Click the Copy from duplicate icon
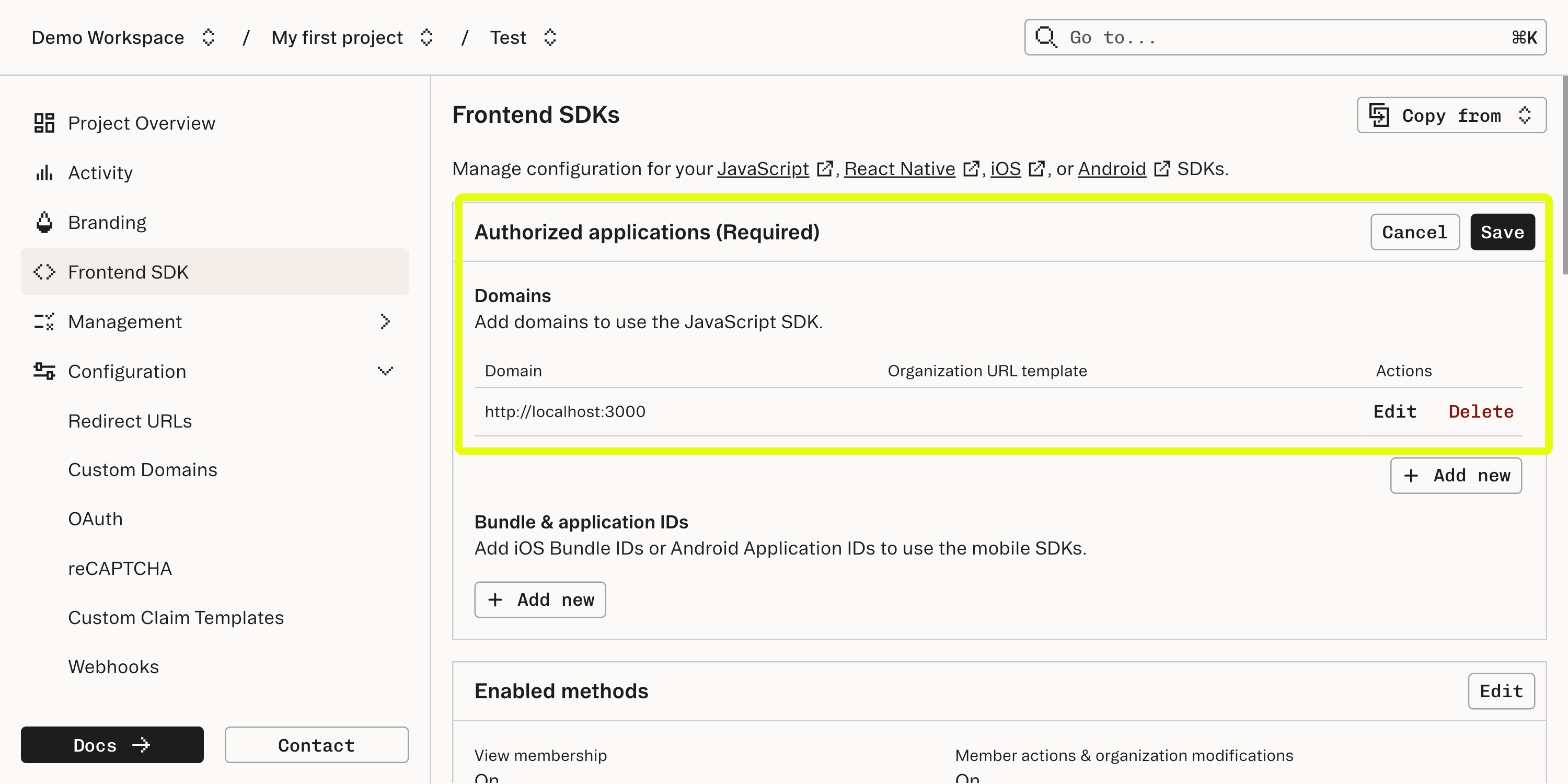The image size is (1568, 784). (x=1379, y=115)
